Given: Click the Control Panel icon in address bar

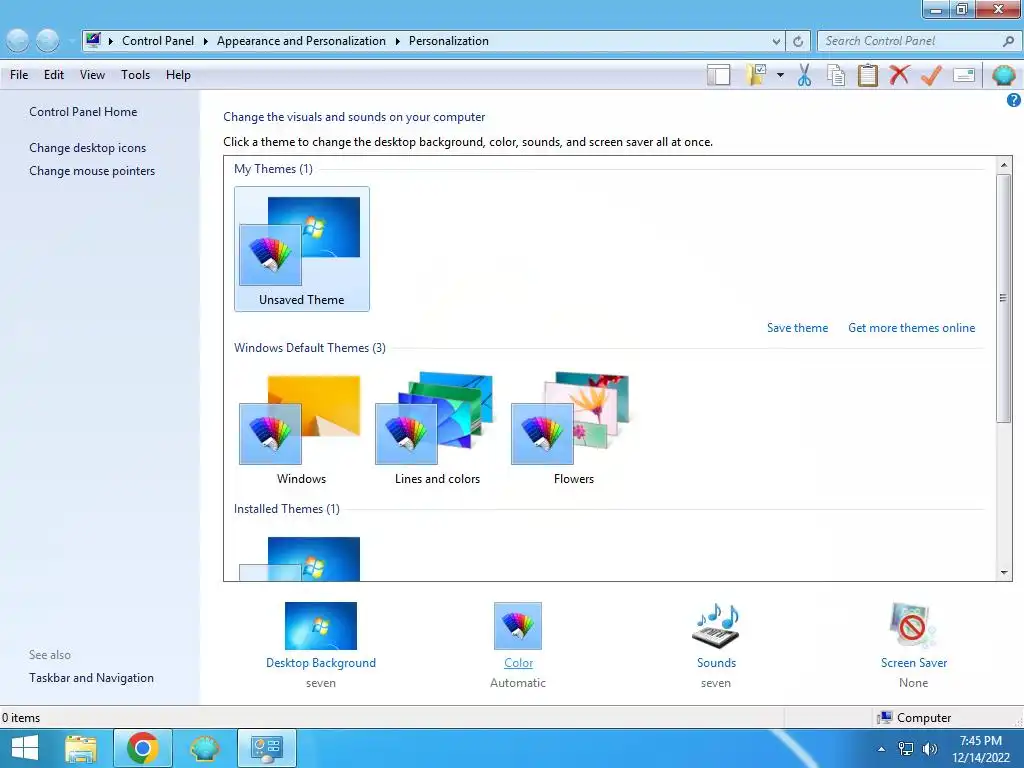Looking at the screenshot, I should [93, 40].
